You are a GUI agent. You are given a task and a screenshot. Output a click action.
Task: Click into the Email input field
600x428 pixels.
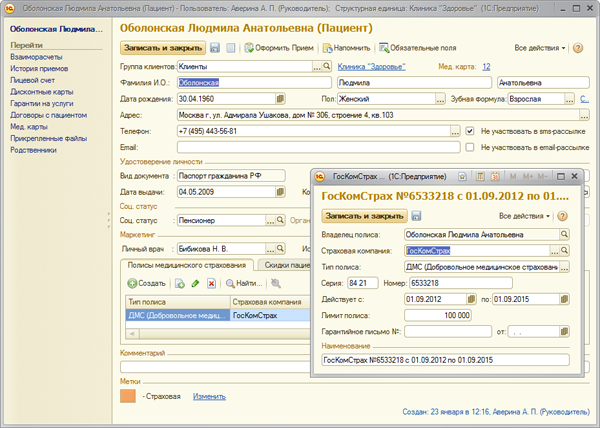[318, 147]
